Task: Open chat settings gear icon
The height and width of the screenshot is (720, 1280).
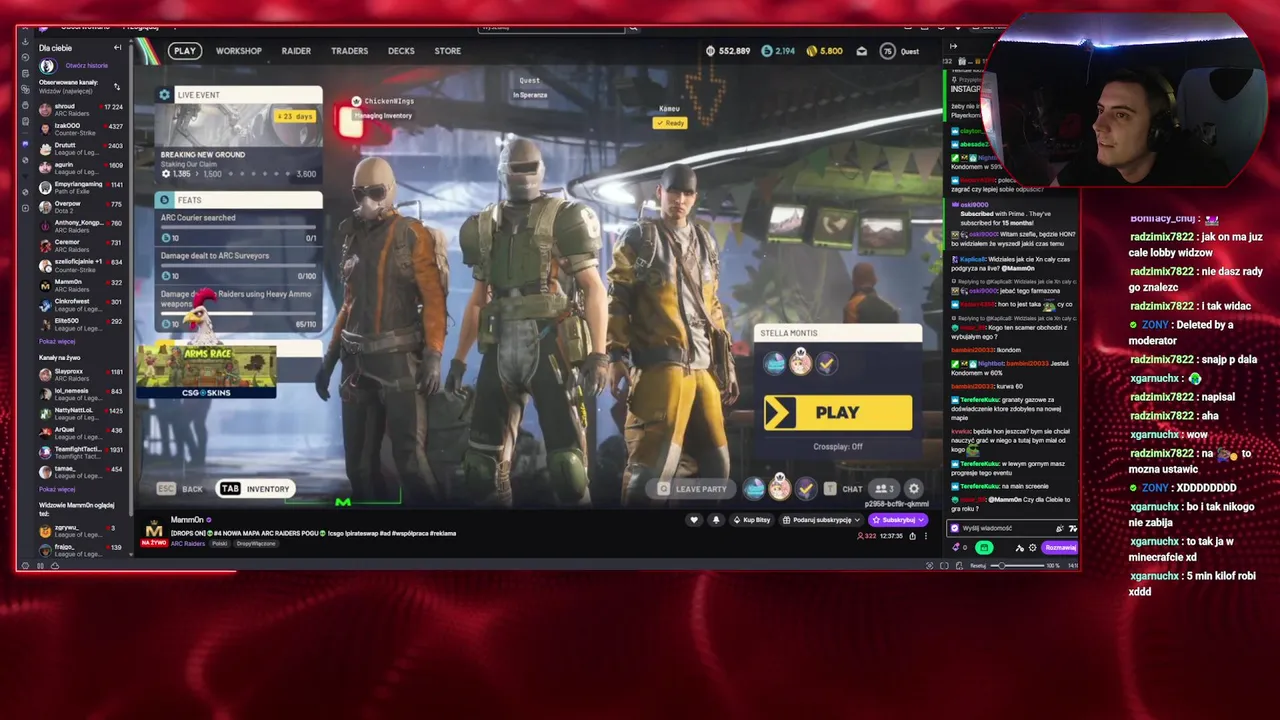Action: pos(1033,547)
